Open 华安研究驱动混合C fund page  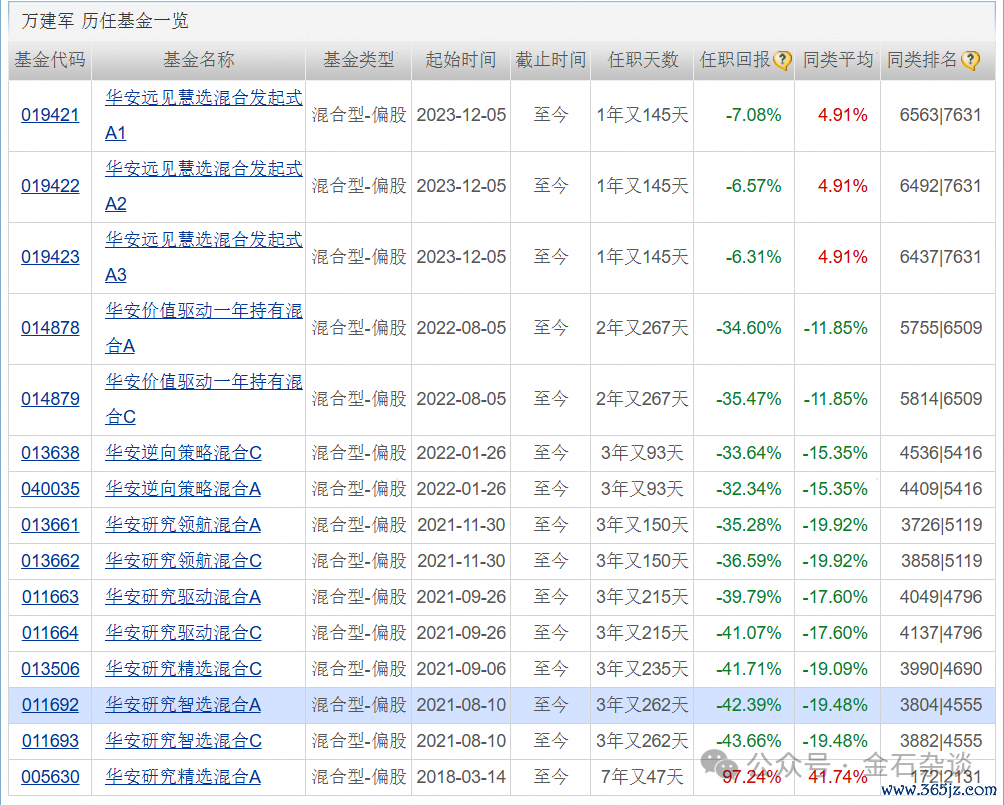[x=183, y=633]
